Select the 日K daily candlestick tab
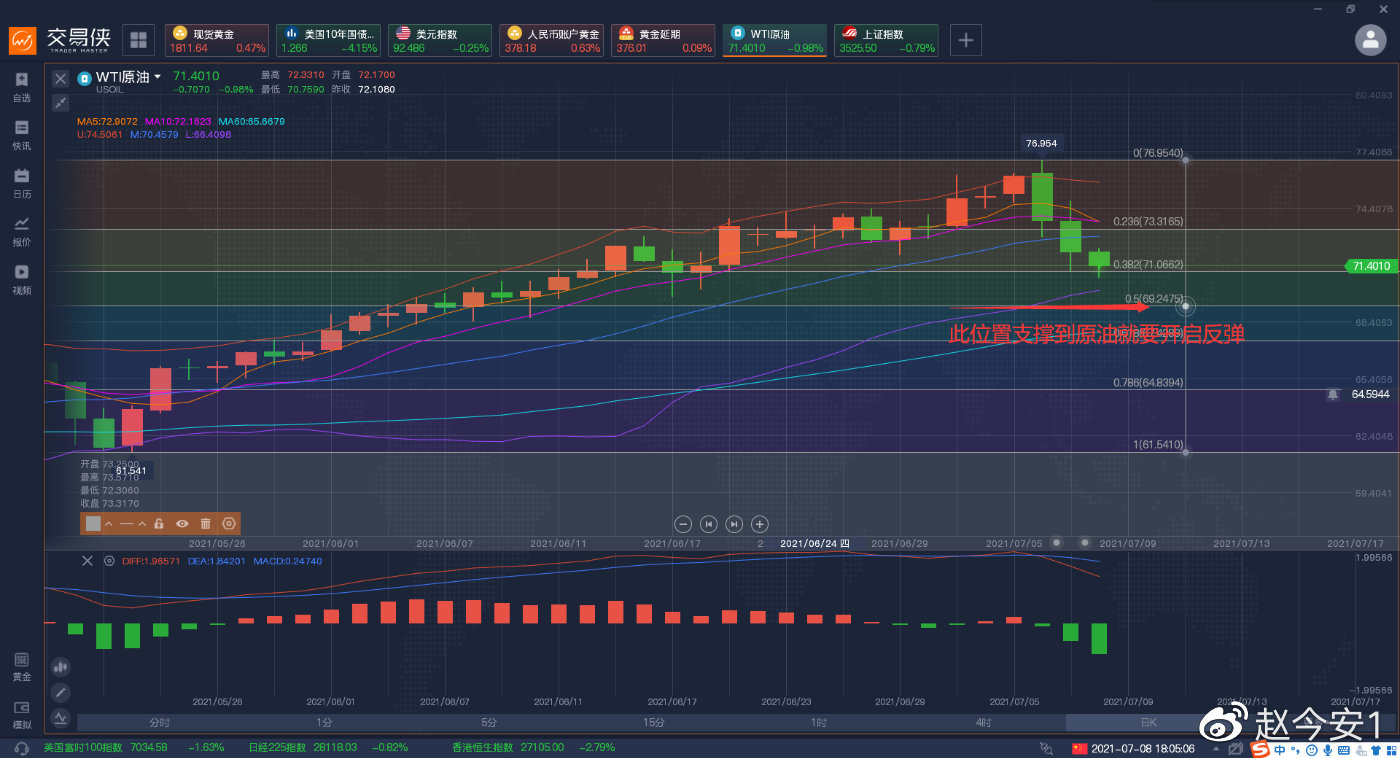This screenshot has width=1400, height=758. tap(1148, 722)
